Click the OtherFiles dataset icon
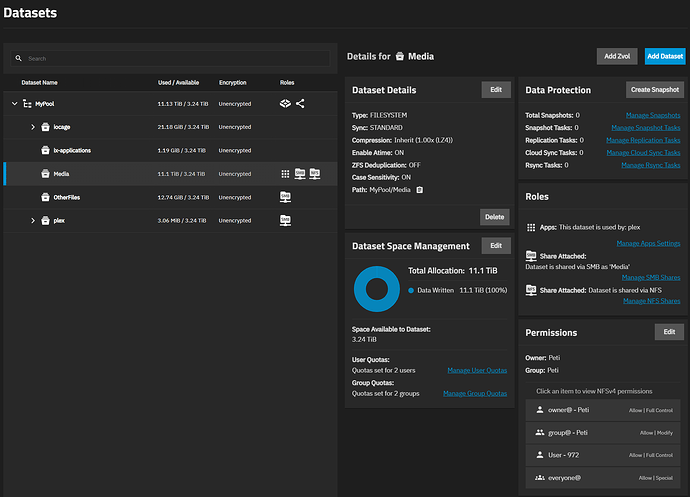 pyautogui.click(x=45, y=197)
